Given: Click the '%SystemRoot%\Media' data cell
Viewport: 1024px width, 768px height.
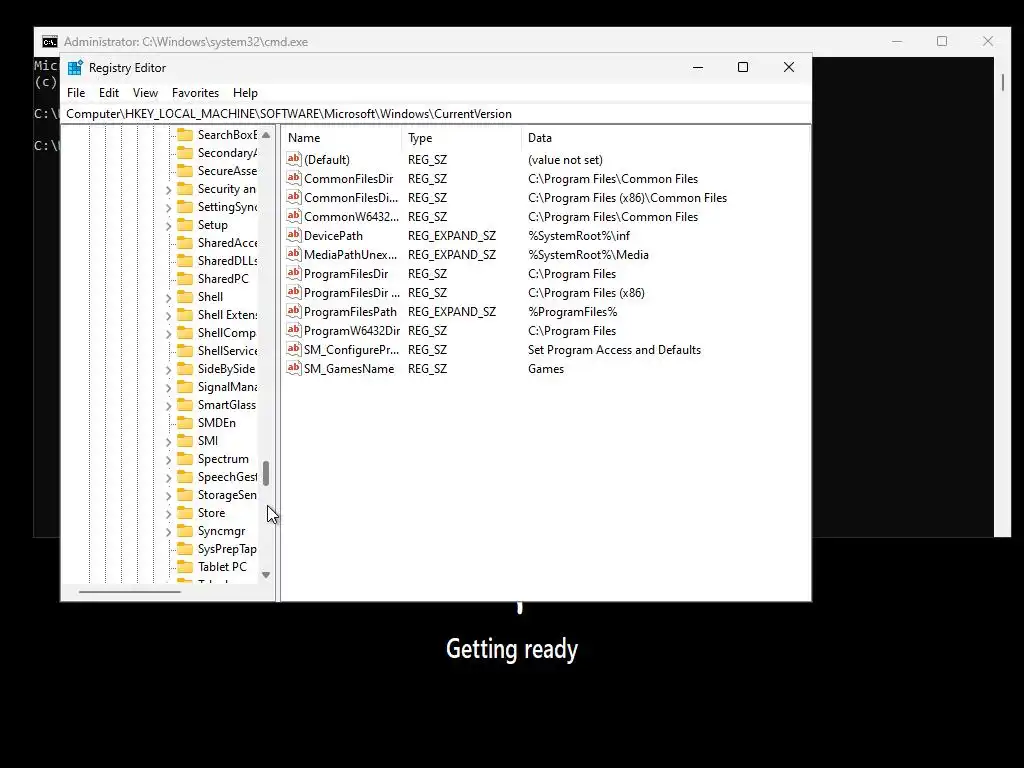Looking at the screenshot, I should click(588, 255).
